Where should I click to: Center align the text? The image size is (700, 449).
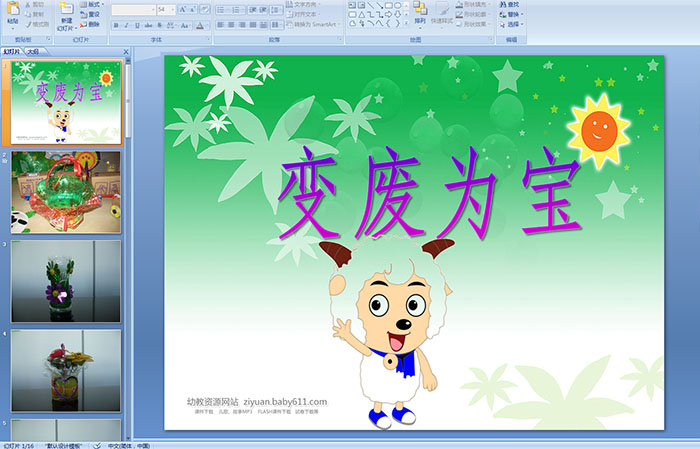pyautogui.click(x=231, y=25)
